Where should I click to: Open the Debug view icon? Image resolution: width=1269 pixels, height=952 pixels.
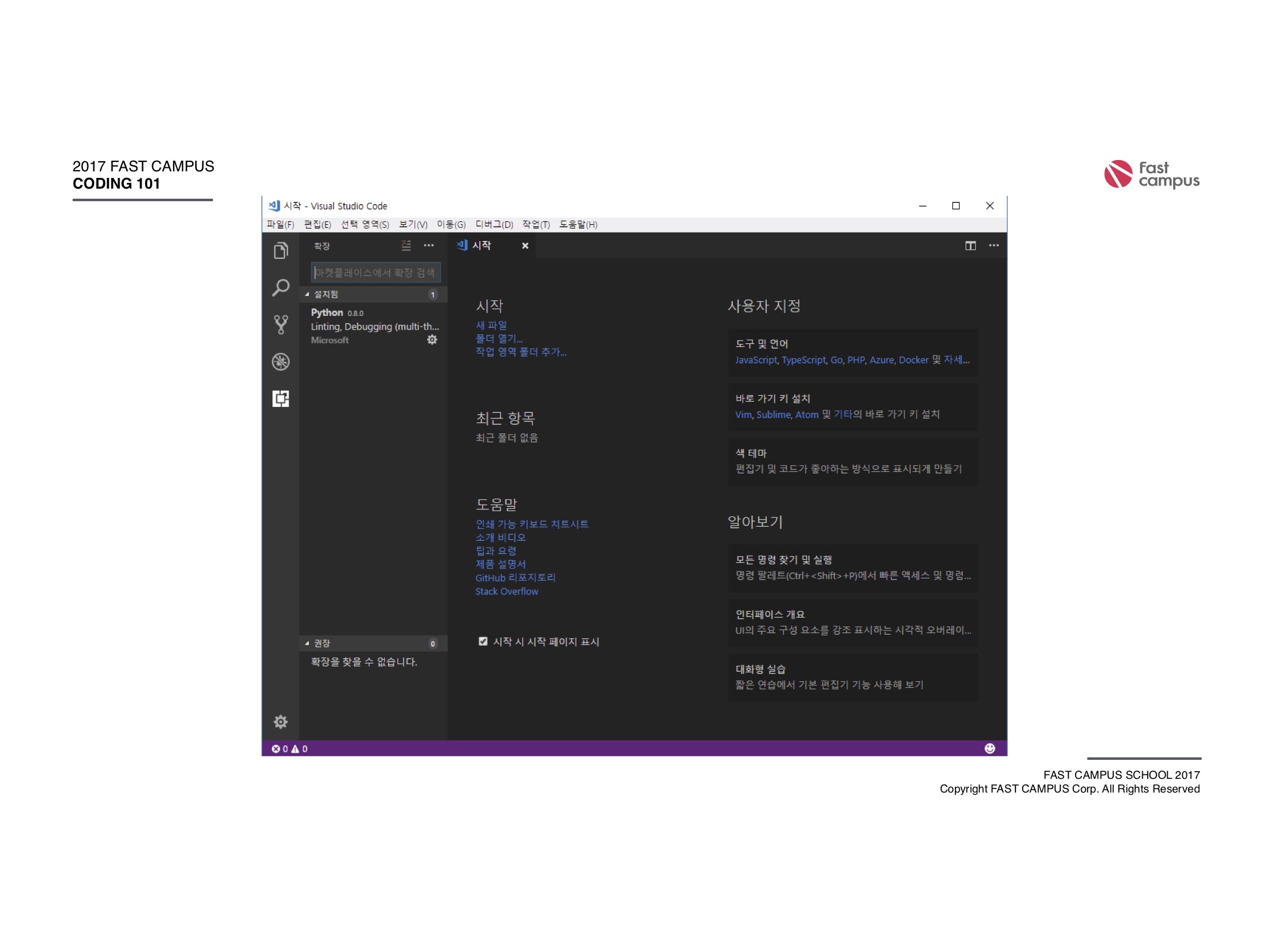pyautogui.click(x=281, y=362)
